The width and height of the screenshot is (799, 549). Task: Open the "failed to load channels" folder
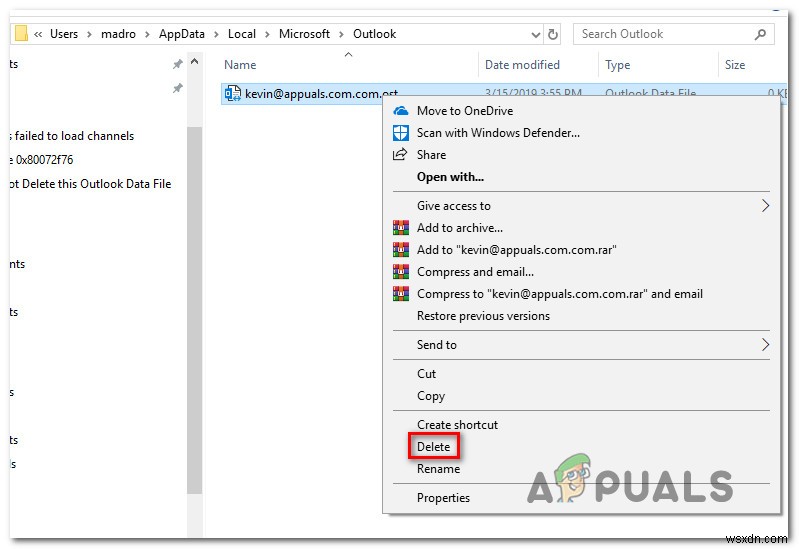tap(74, 136)
